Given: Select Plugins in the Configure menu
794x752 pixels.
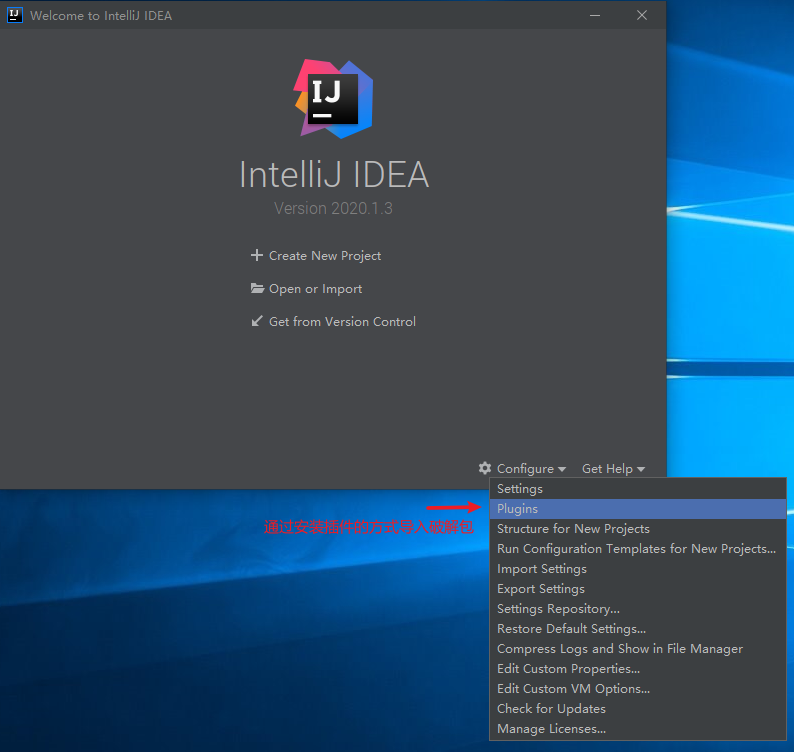Looking at the screenshot, I should (638, 508).
